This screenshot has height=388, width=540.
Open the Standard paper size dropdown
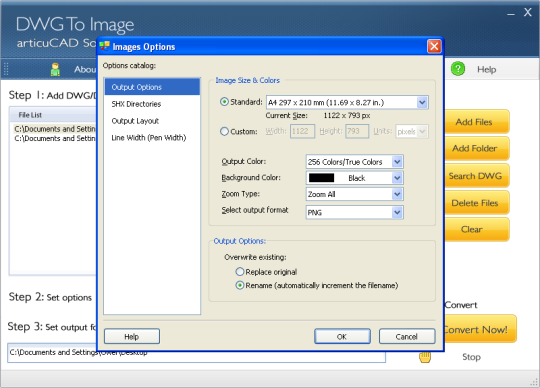coord(422,103)
